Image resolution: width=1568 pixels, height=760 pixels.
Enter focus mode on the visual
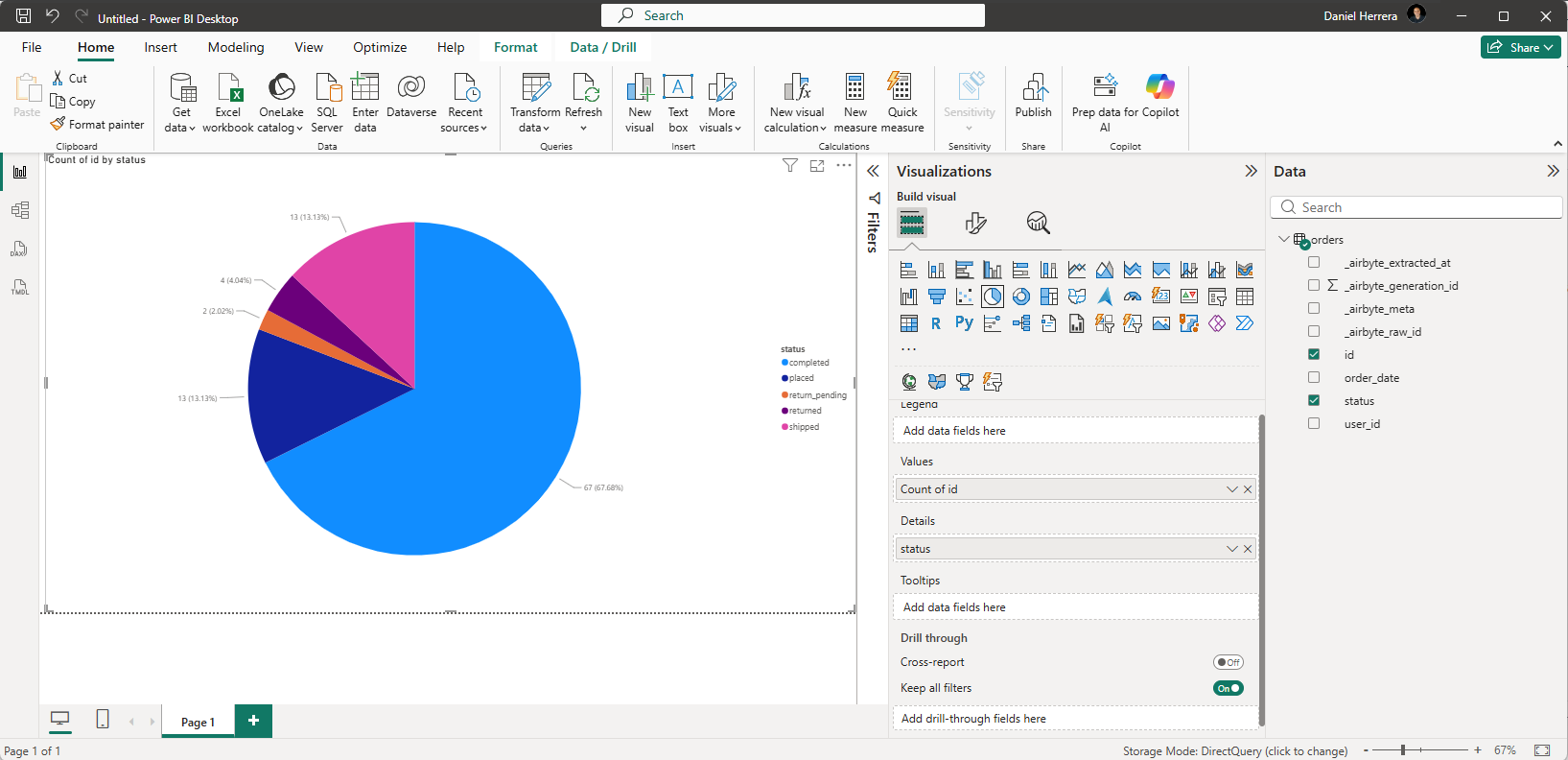tap(817, 165)
